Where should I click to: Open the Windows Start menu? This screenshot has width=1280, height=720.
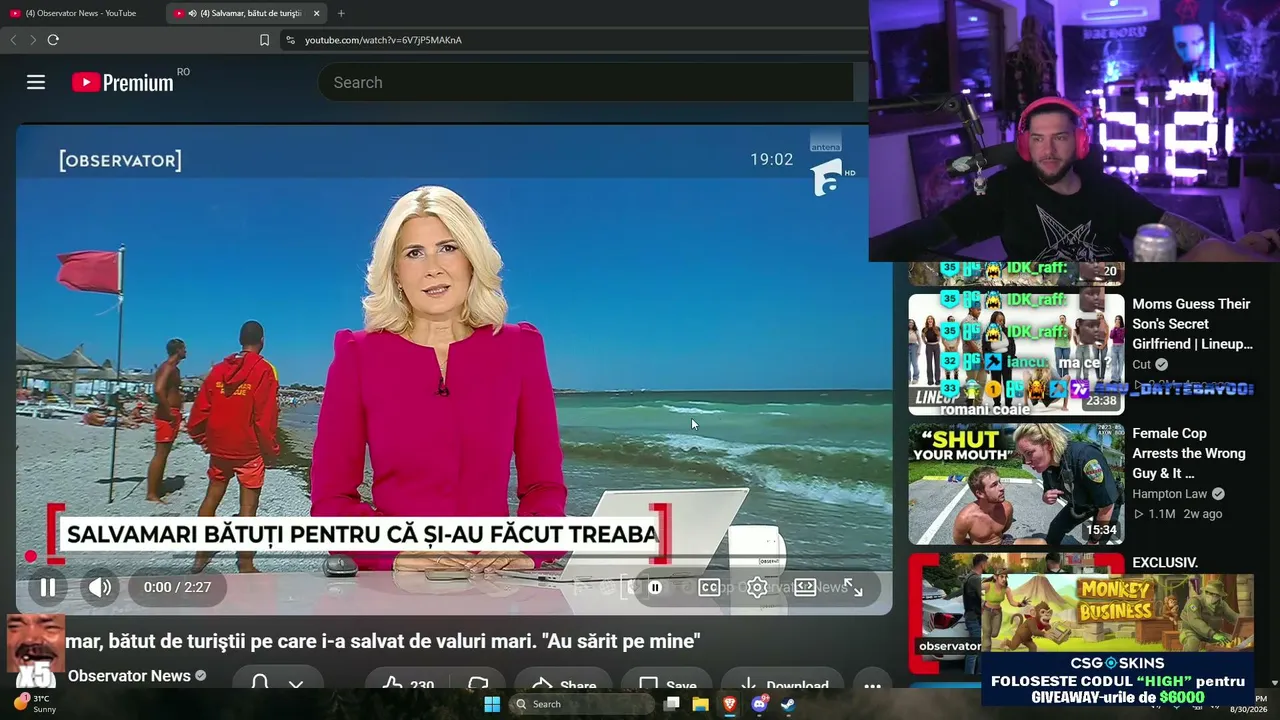[492, 704]
